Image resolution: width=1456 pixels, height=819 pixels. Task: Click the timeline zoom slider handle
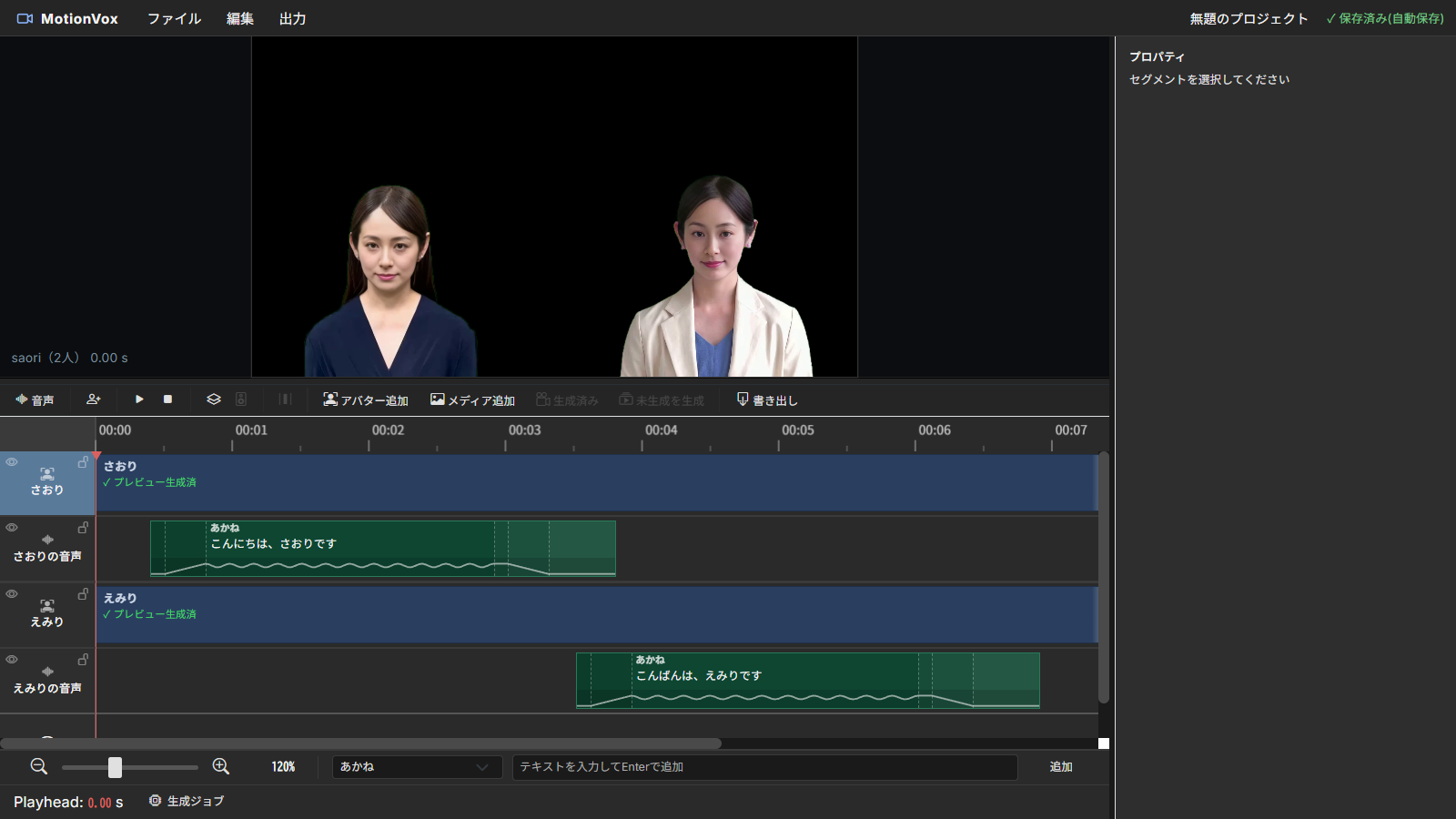[115, 767]
